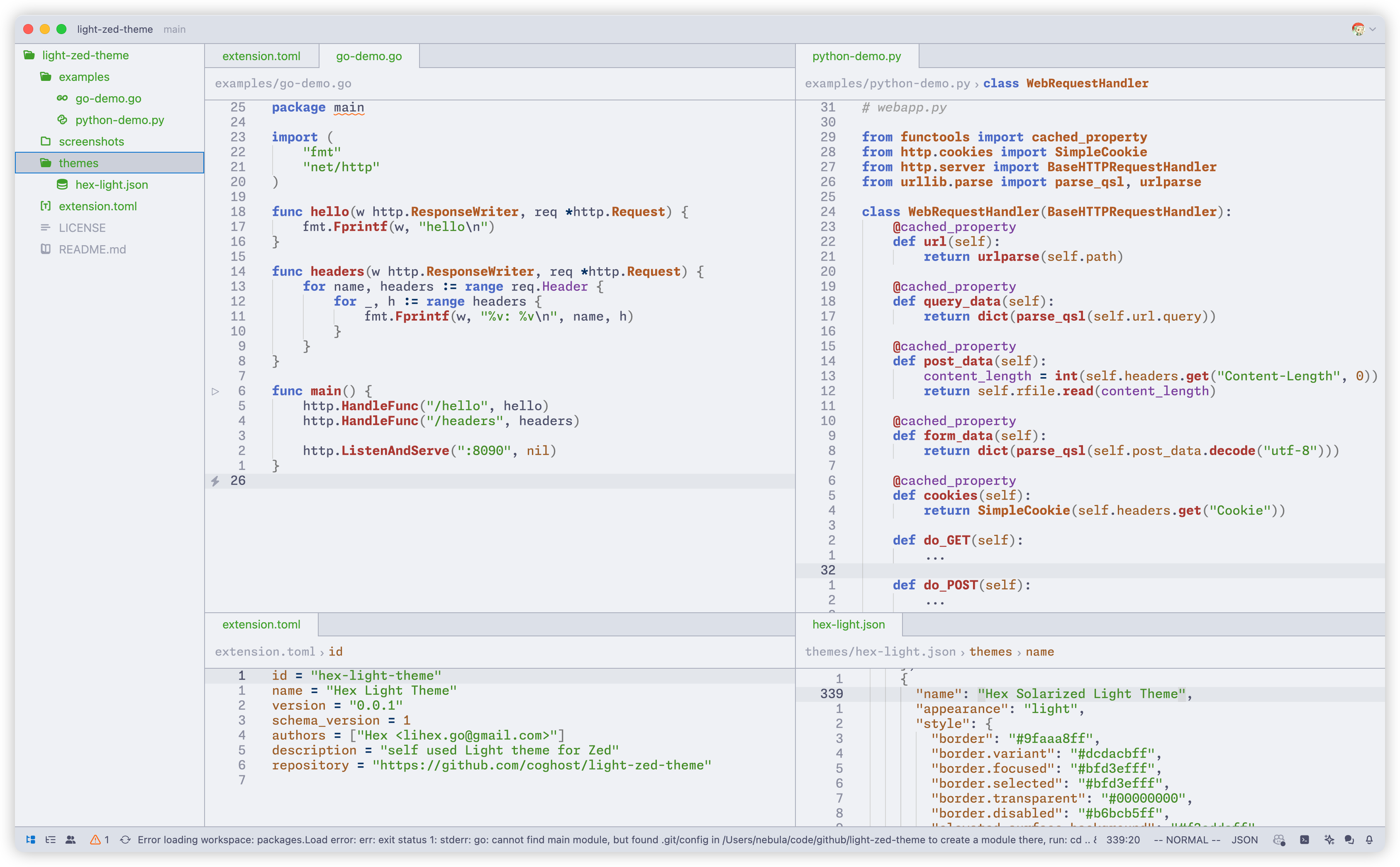This screenshot has height=867, width=1400.
Task: Expand the screenshots folder
Action: click(46, 141)
